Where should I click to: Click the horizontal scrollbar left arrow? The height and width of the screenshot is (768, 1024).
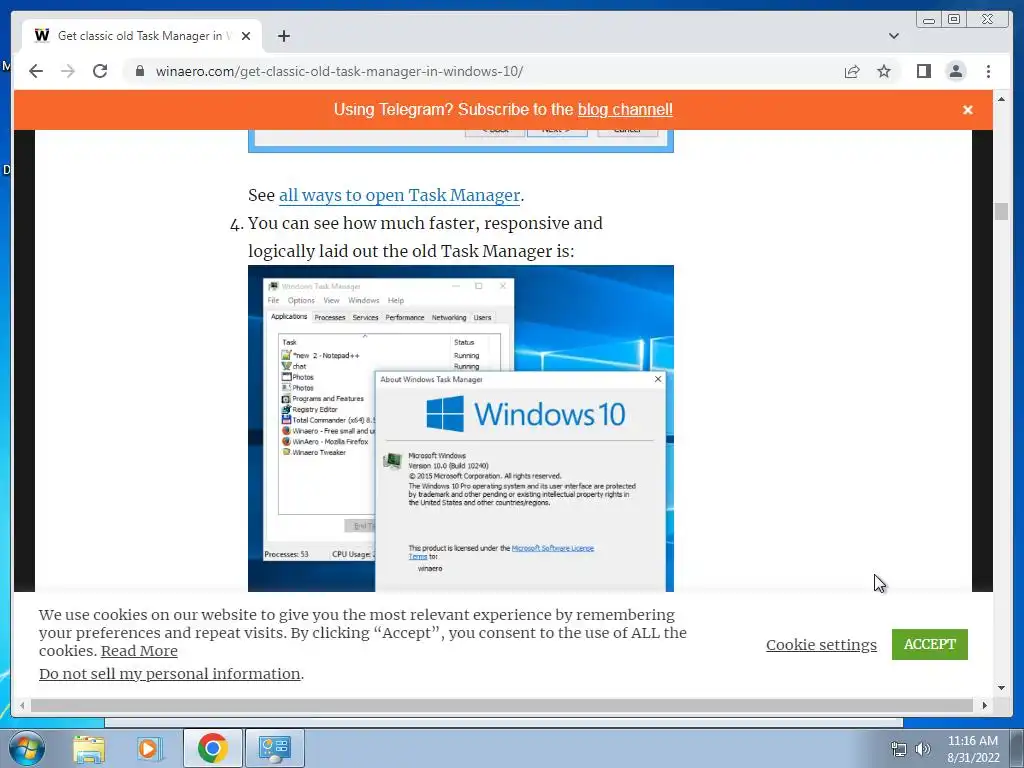[x=22, y=705]
